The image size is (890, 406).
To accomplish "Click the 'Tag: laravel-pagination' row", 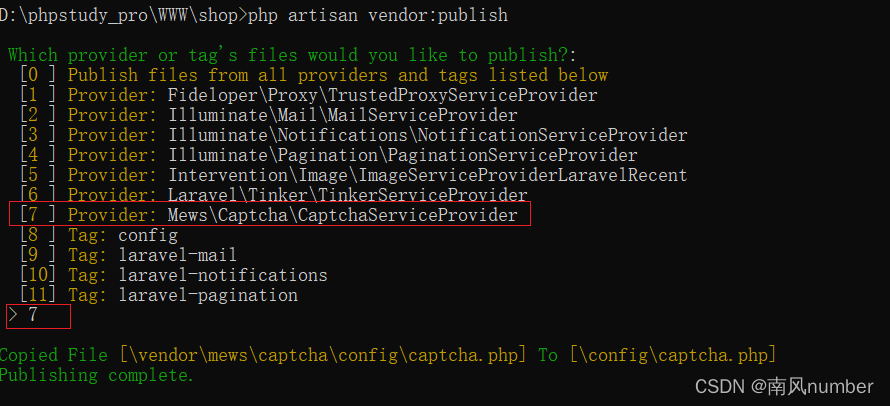I will (x=159, y=295).
